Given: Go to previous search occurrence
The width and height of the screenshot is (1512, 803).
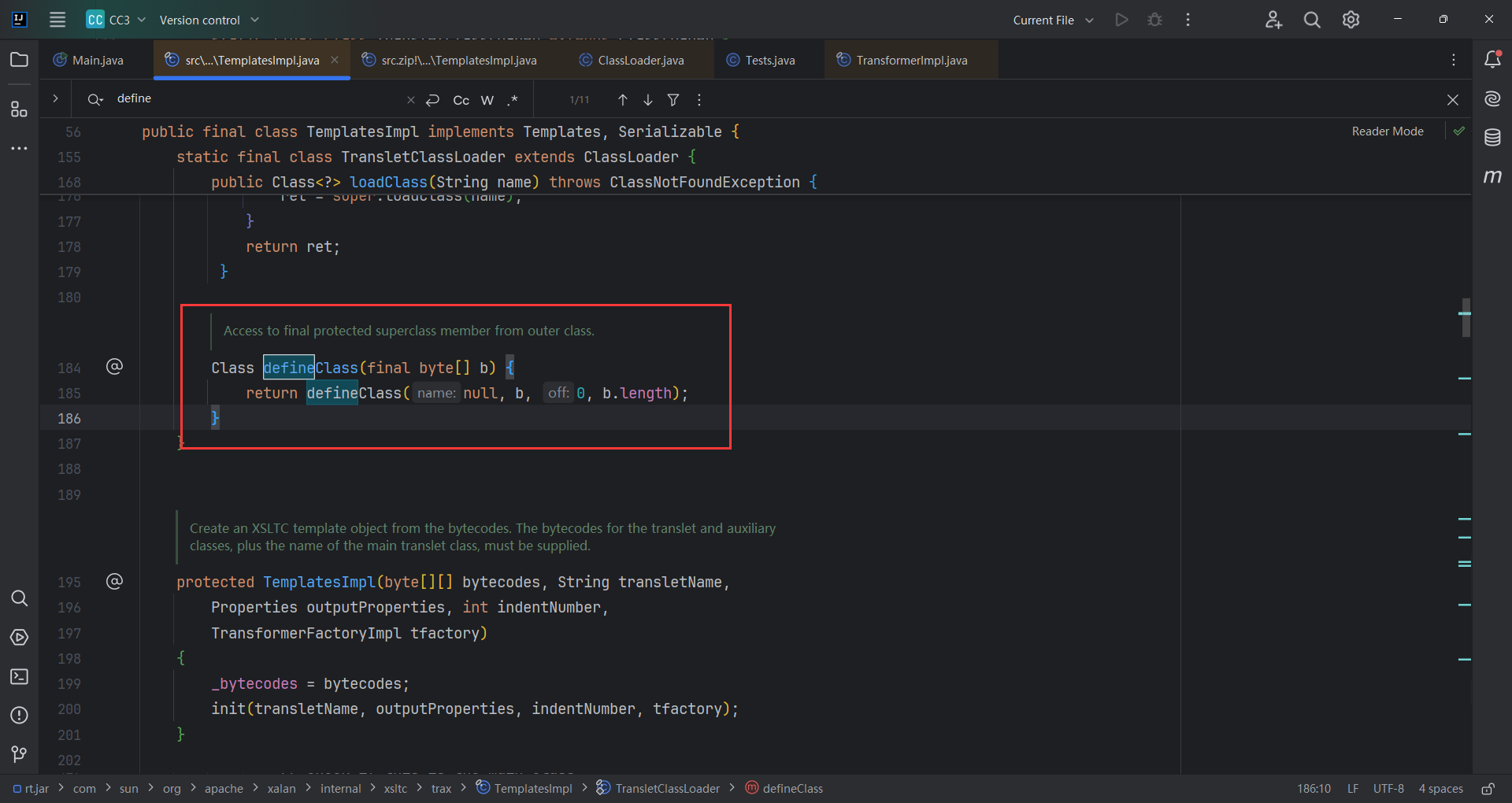Looking at the screenshot, I should [x=622, y=100].
